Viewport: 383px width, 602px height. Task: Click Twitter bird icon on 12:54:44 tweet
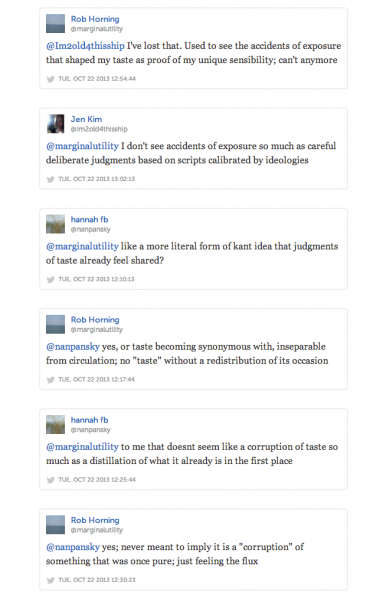pos(50,79)
